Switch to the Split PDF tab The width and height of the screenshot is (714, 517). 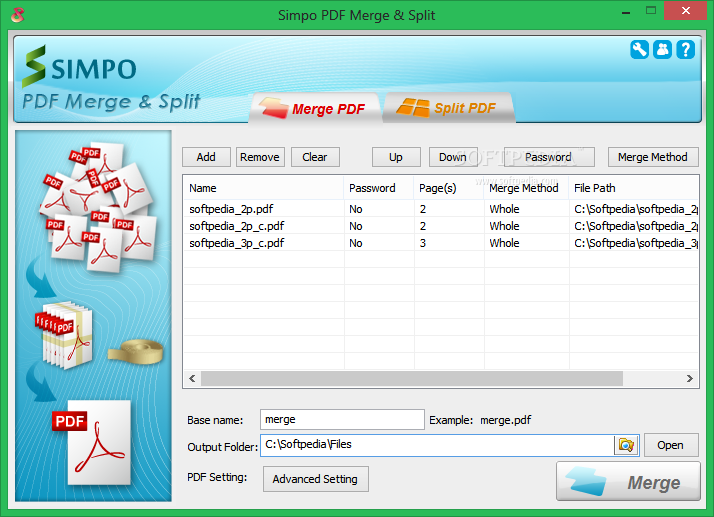(x=449, y=108)
